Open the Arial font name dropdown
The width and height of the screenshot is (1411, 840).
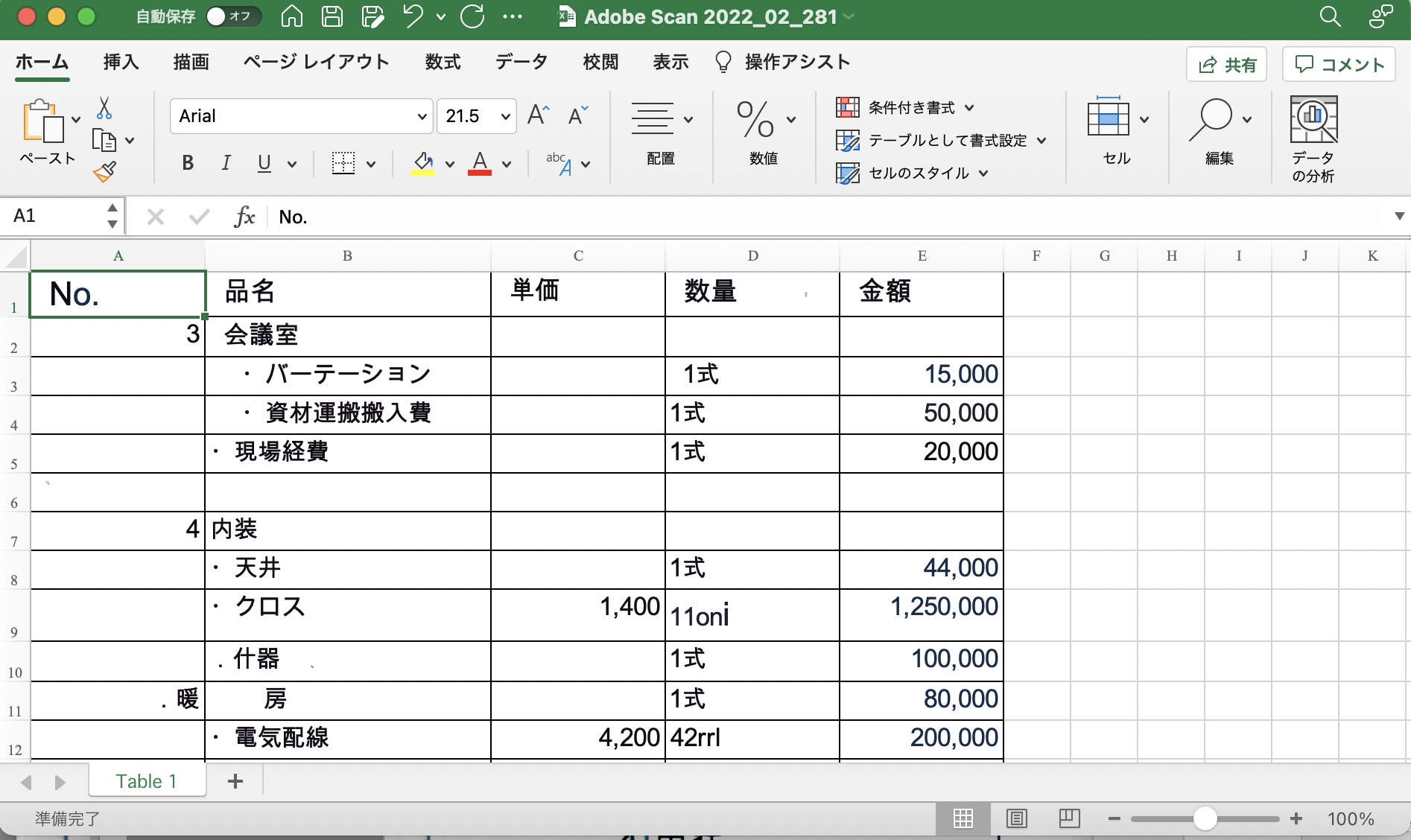tap(422, 116)
